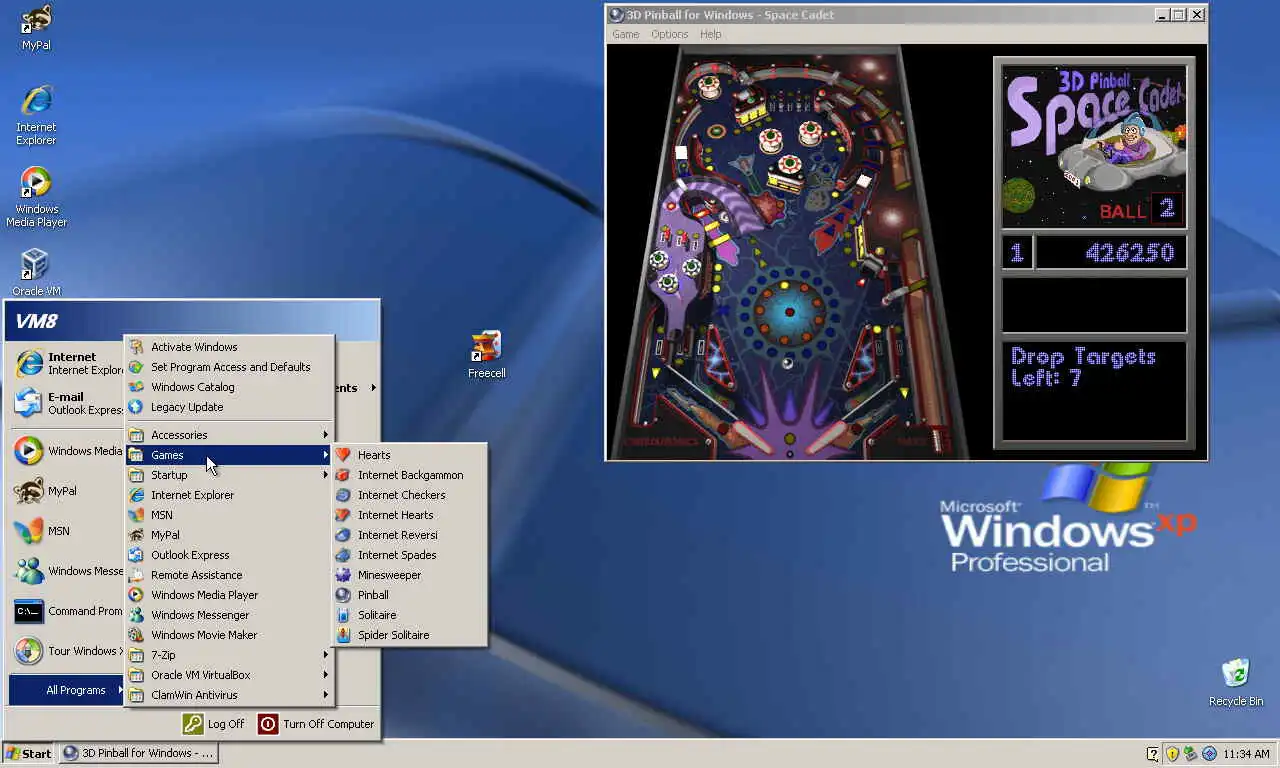
Task: Expand the Accessories submenu
Action: click(229, 435)
